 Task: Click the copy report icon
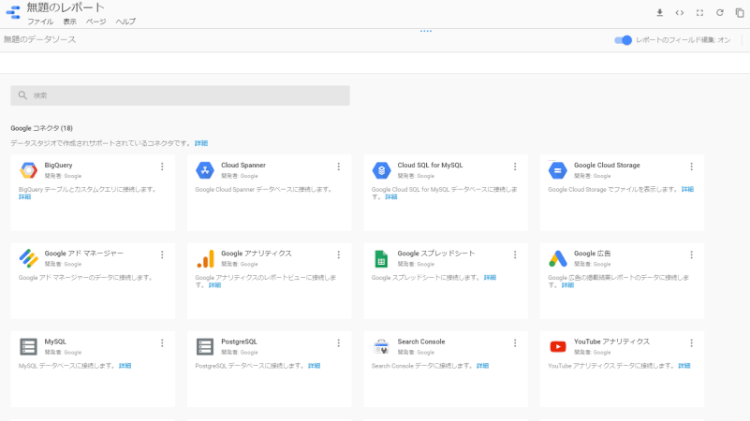(x=740, y=13)
